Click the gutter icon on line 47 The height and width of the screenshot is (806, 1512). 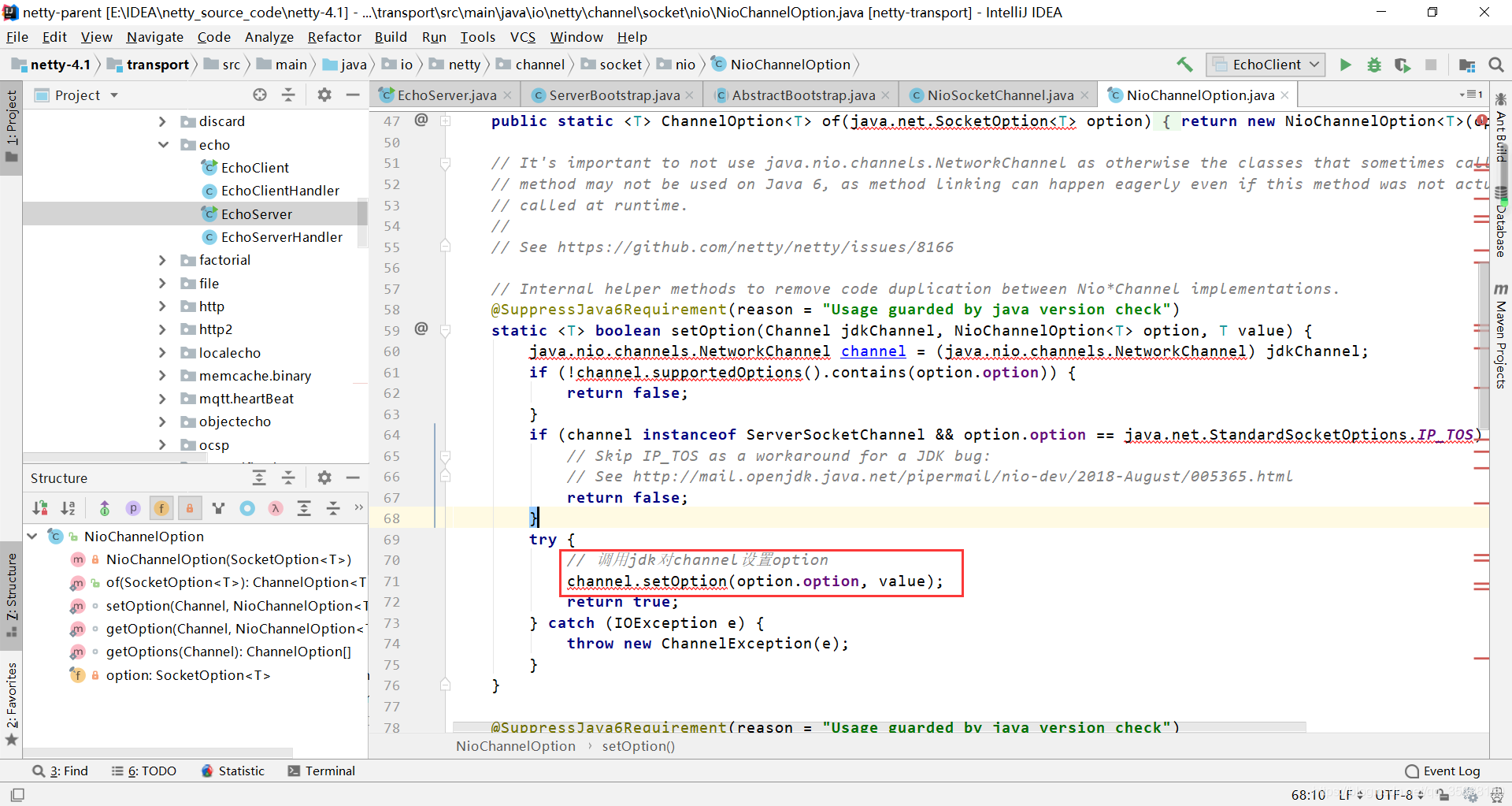pyautogui.click(x=421, y=120)
